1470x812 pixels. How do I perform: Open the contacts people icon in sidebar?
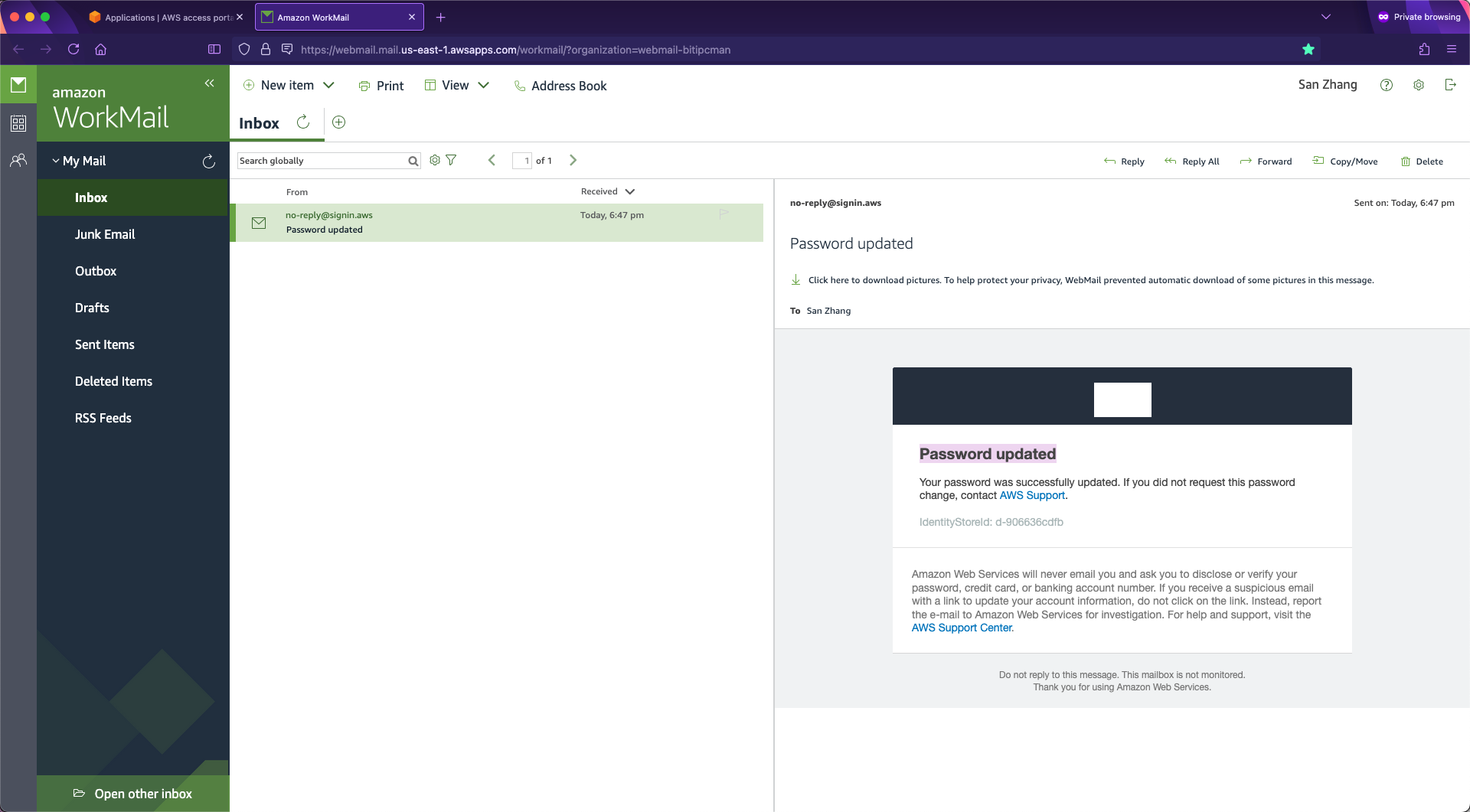pyautogui.click(x=18, y=160)
